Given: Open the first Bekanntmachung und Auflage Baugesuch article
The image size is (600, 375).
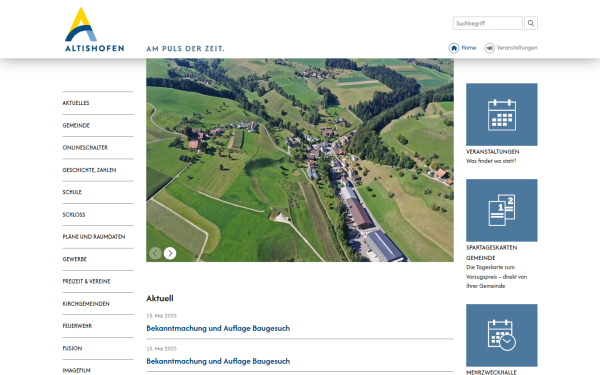Looking at the screenshot, I should pos(218,328).
